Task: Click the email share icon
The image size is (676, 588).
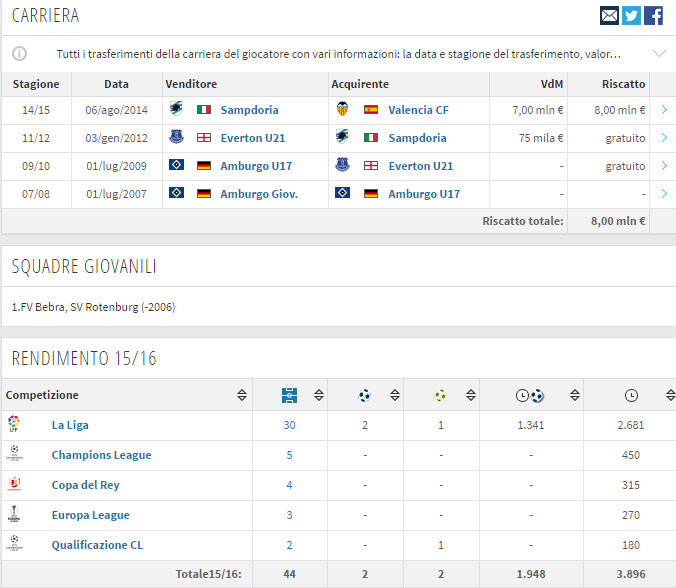Action: tap(609, 15)
